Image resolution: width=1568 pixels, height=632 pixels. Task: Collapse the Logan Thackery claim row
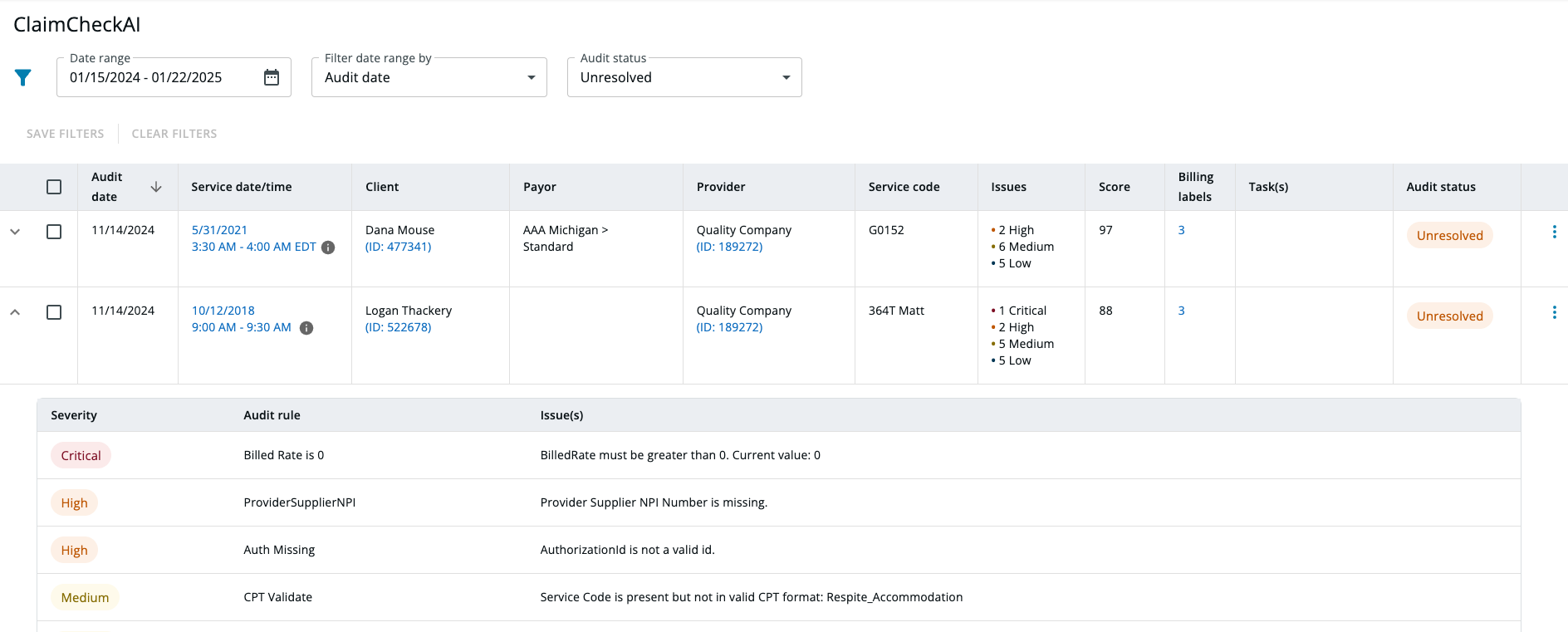coord(15,312)
